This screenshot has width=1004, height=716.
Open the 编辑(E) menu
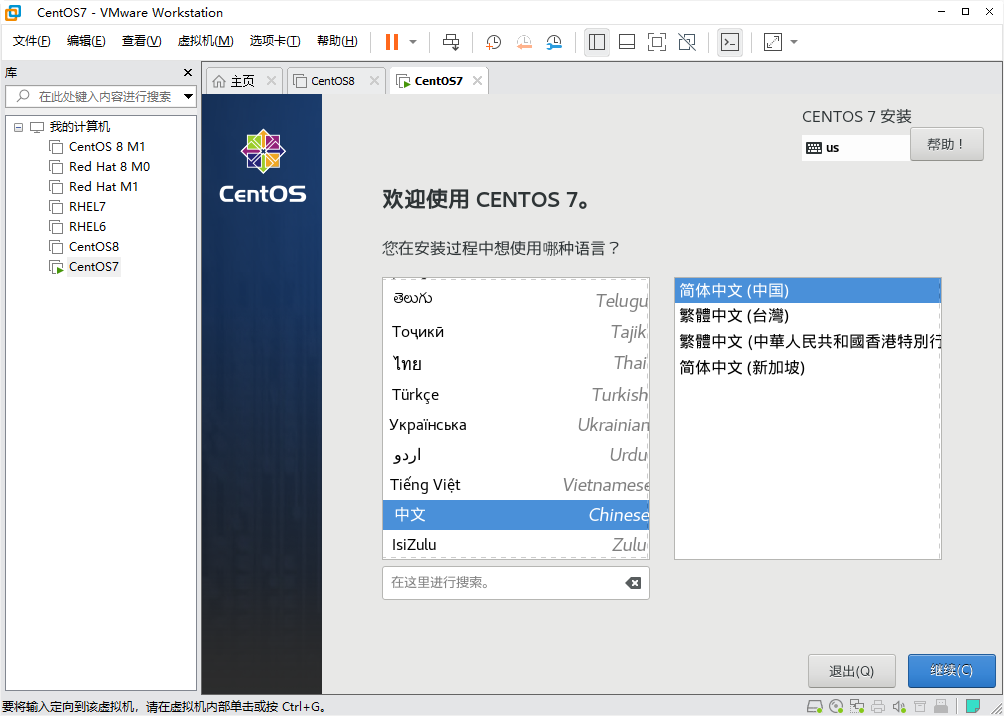[86, 41]
